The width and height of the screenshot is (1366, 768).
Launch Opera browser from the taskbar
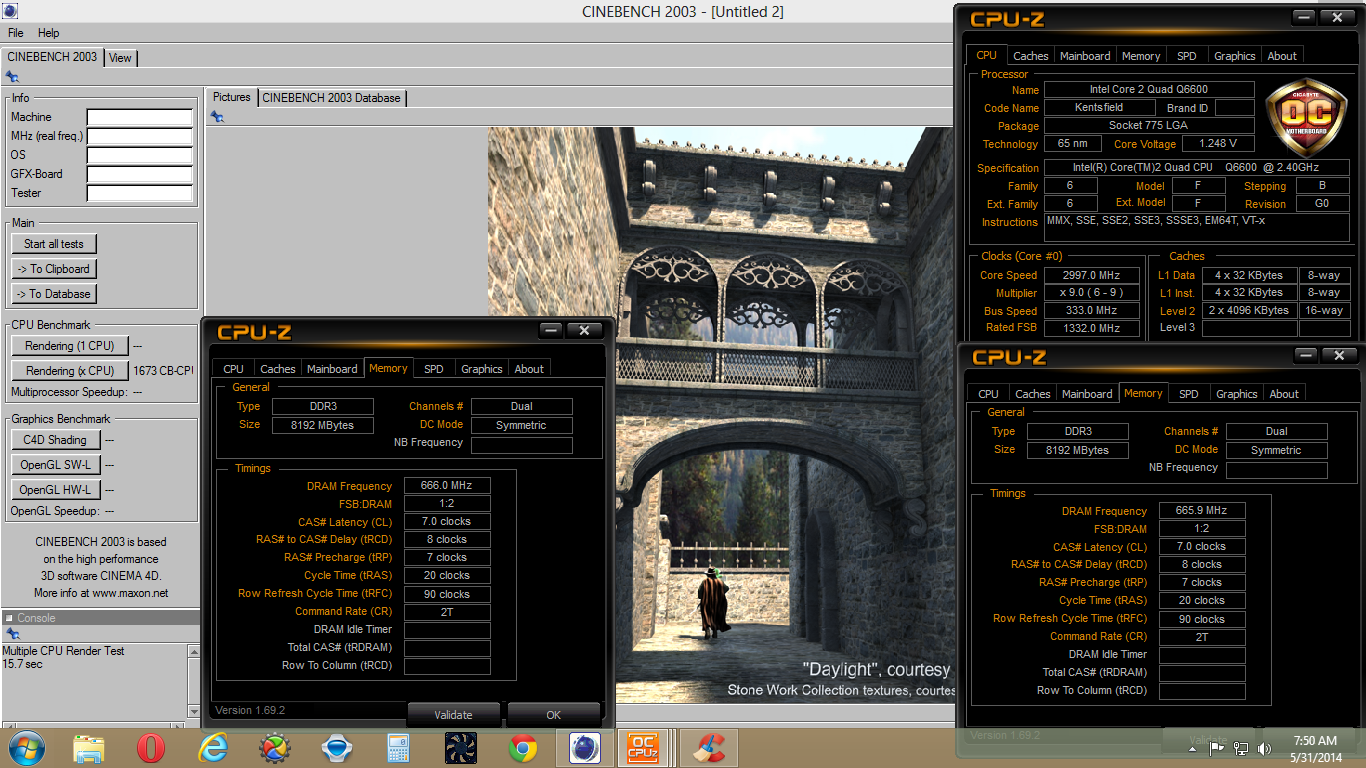(x=151, y=747)
